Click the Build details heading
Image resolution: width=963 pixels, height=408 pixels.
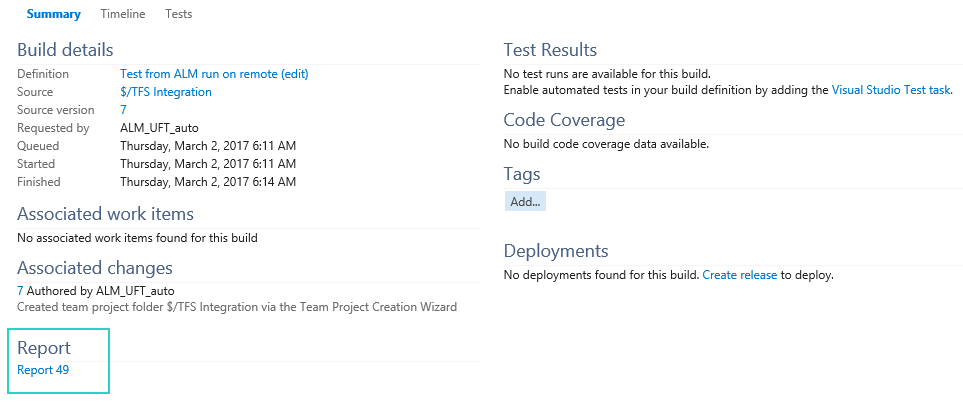pyautogui.click(x=65, y=50)
